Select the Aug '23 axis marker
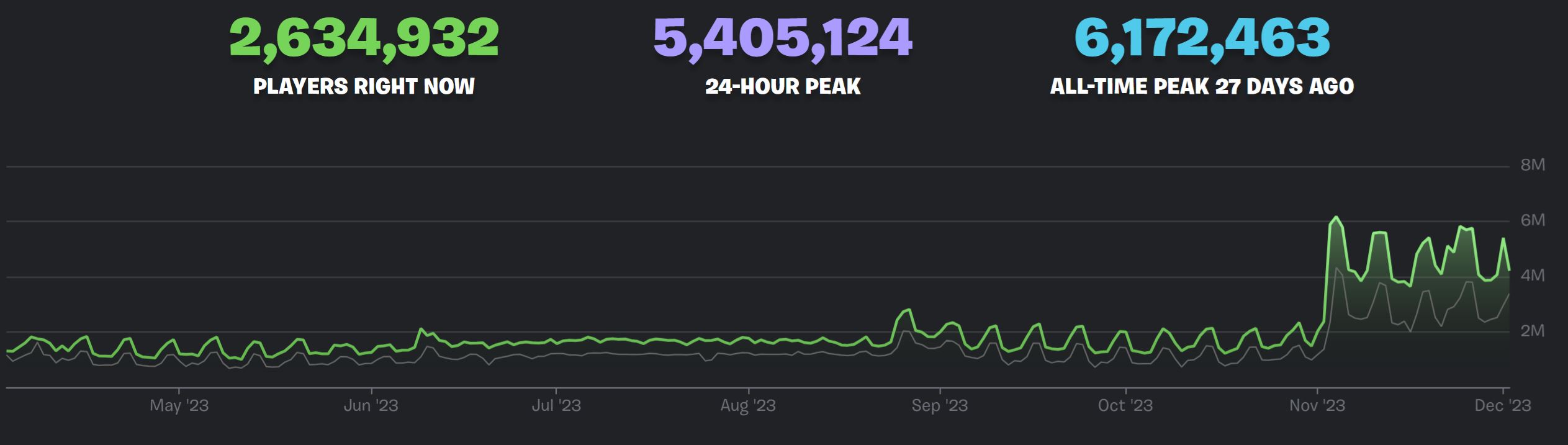 (x=748, y=406)
